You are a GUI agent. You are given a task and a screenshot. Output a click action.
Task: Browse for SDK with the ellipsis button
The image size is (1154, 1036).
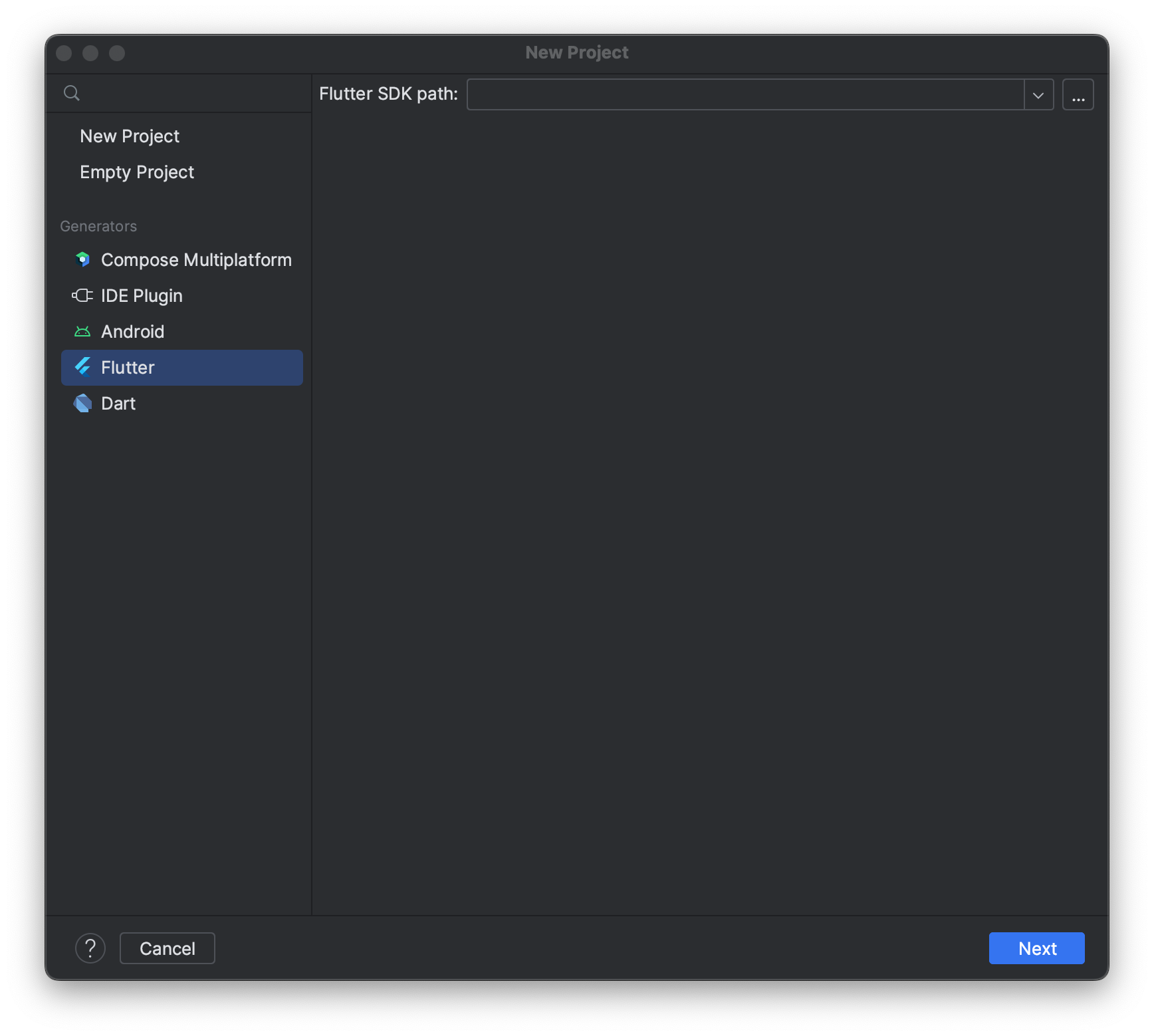[x=1078, y=94]
